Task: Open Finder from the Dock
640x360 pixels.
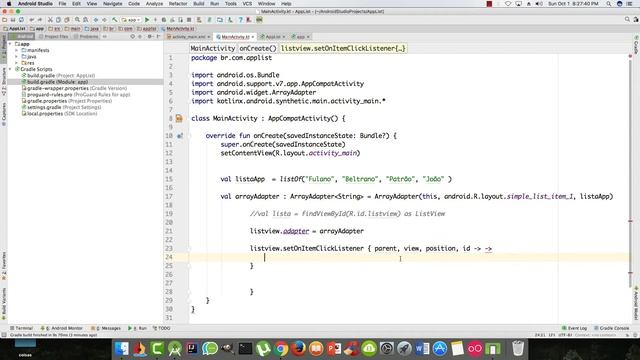Action: pyautogui.click(x=122, y=349)
